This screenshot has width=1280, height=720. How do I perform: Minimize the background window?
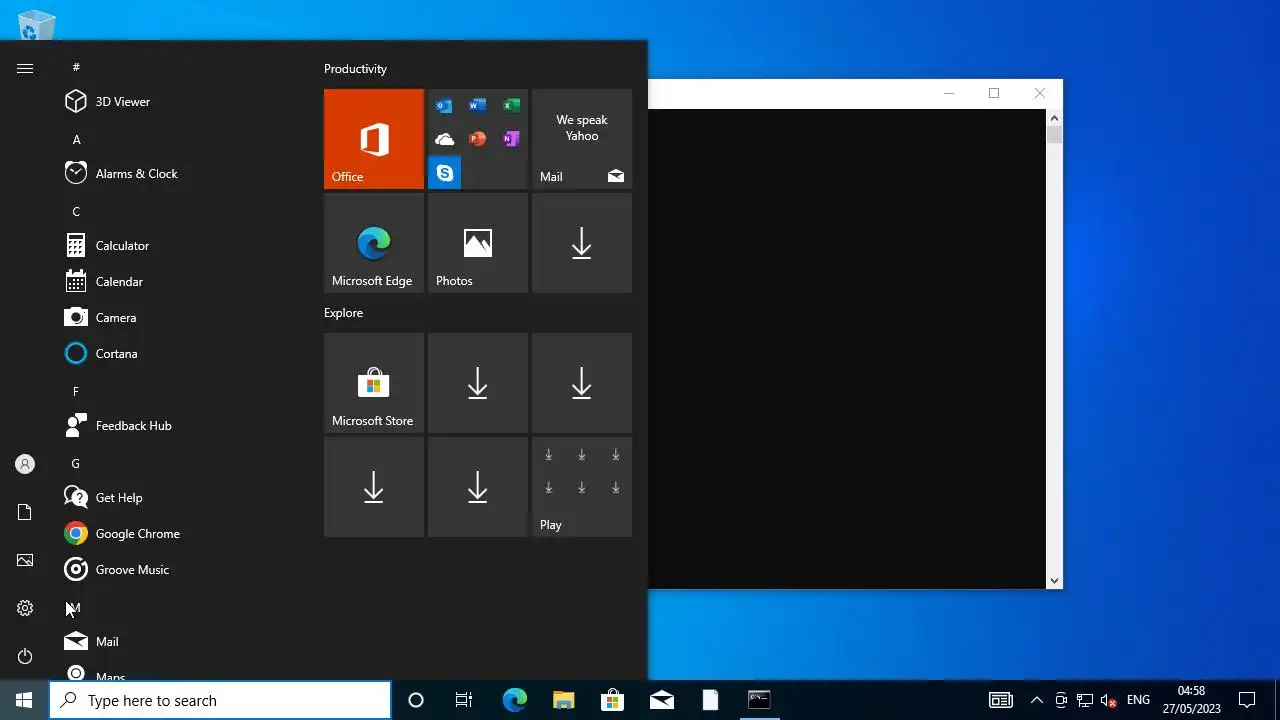click(x=949, y=93)
